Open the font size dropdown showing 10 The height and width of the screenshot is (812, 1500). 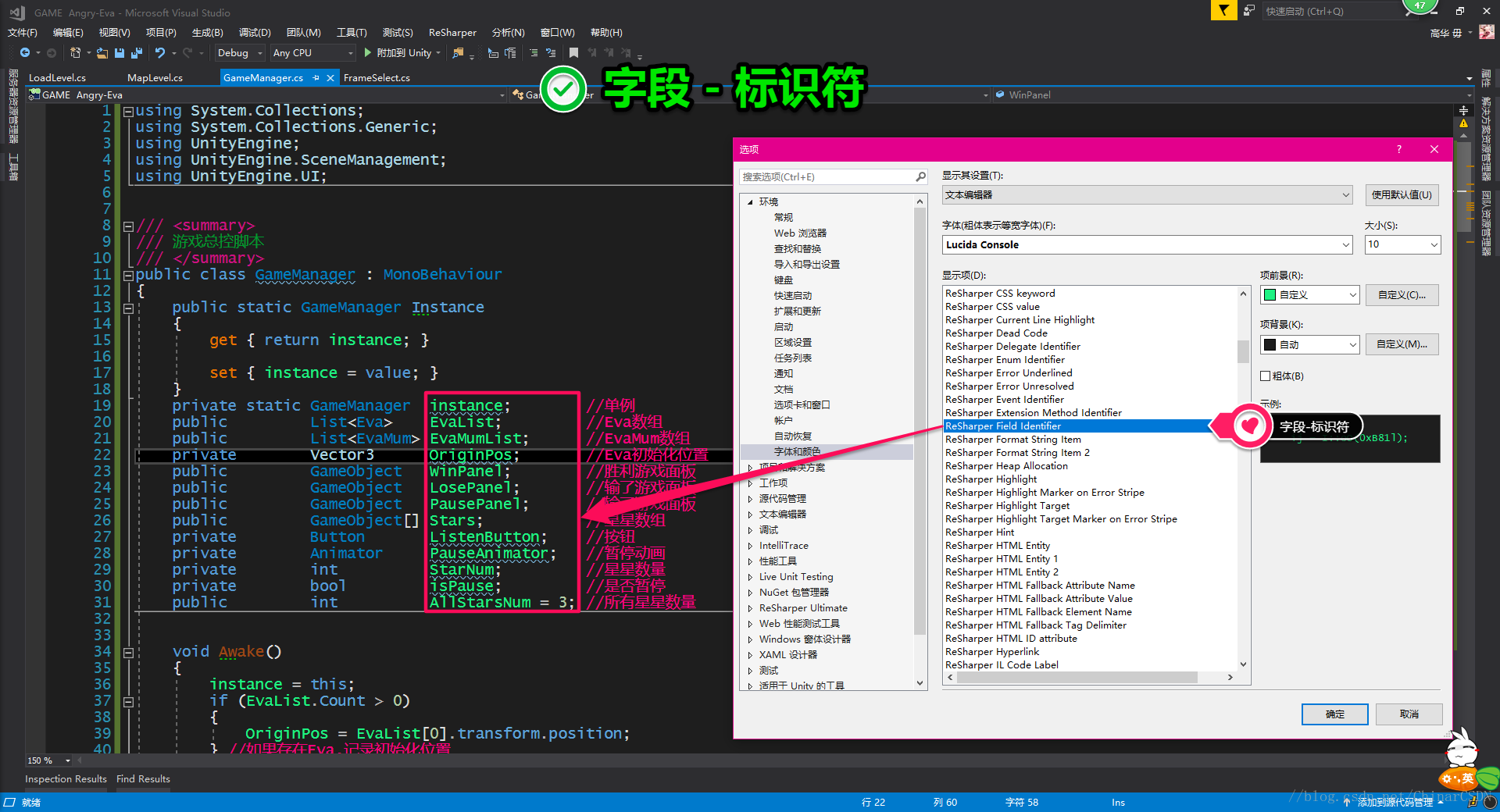pos(1402,244)
